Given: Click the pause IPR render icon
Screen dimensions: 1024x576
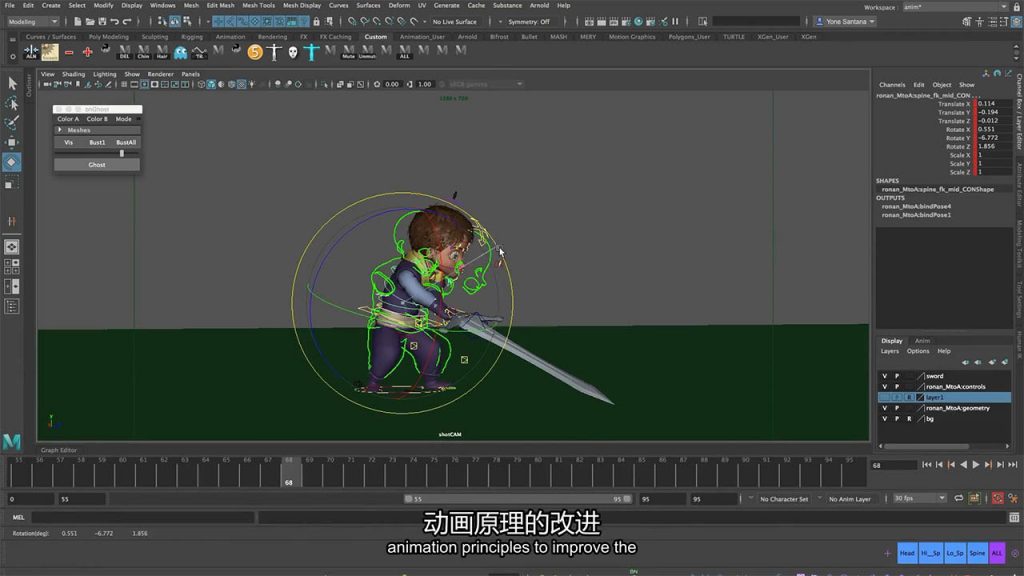Looking at the screenshot, I should [675, 22].
